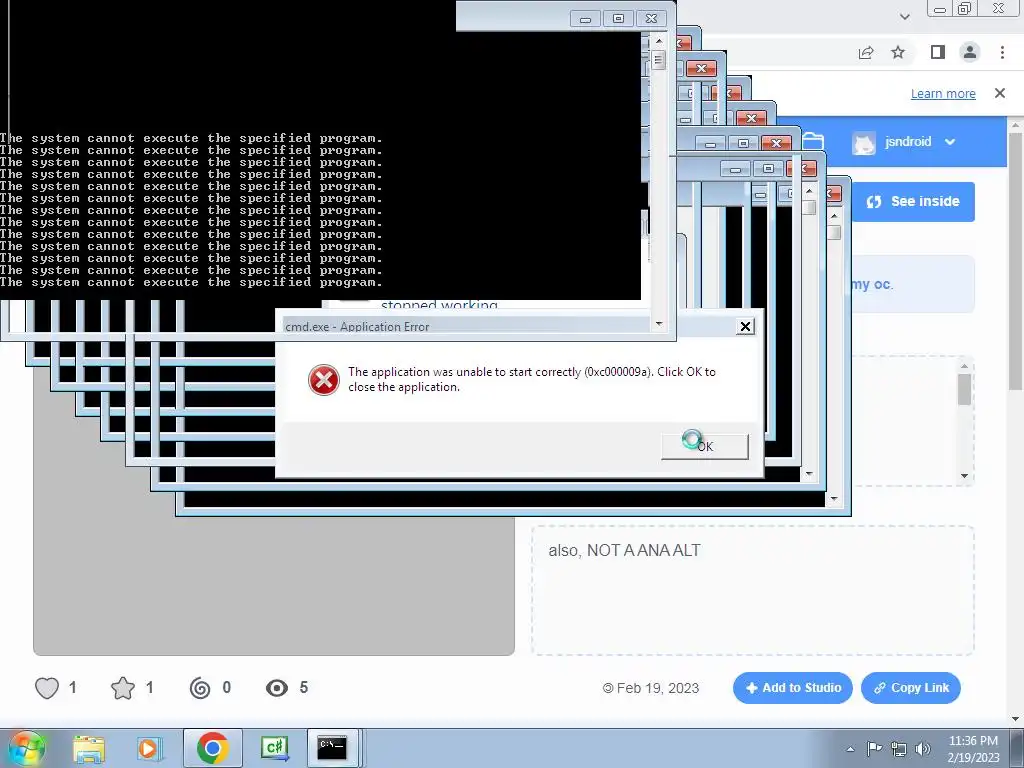Open Windows Explorer from the taskbar
The width and height of the screenshot is (1024, 768).
89,748
